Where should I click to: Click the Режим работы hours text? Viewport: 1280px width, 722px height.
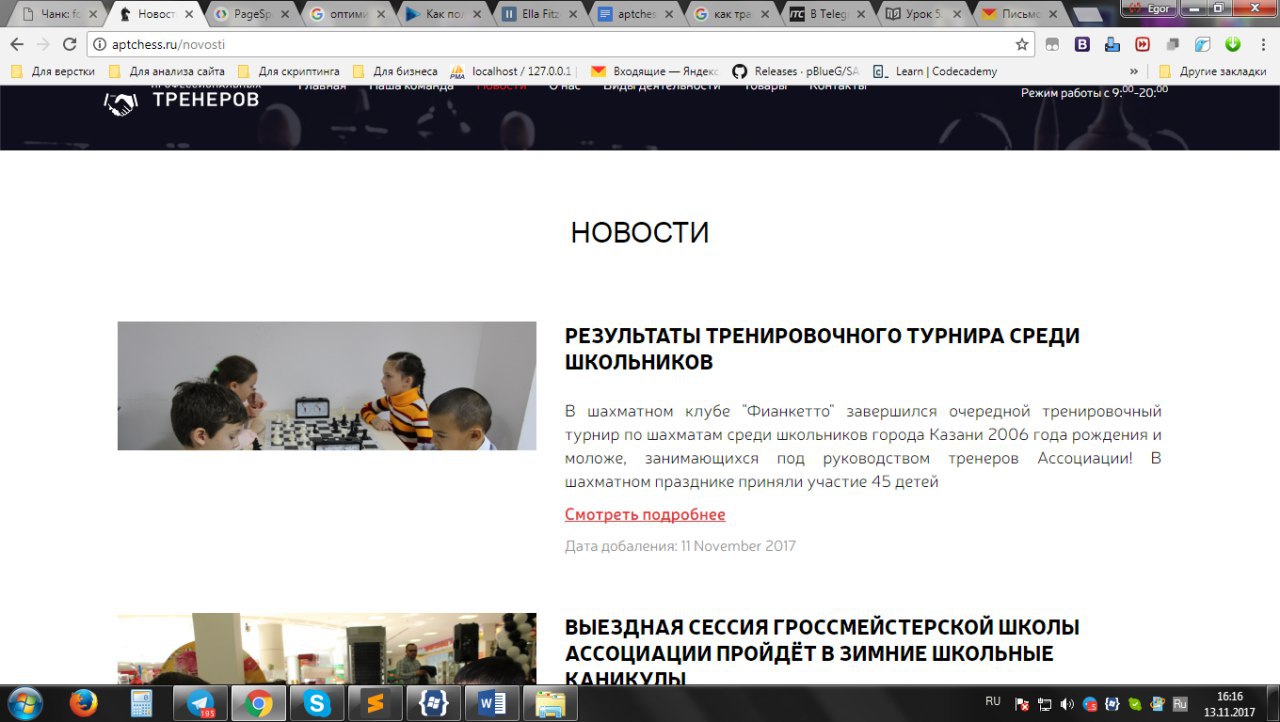point(1094,92)
